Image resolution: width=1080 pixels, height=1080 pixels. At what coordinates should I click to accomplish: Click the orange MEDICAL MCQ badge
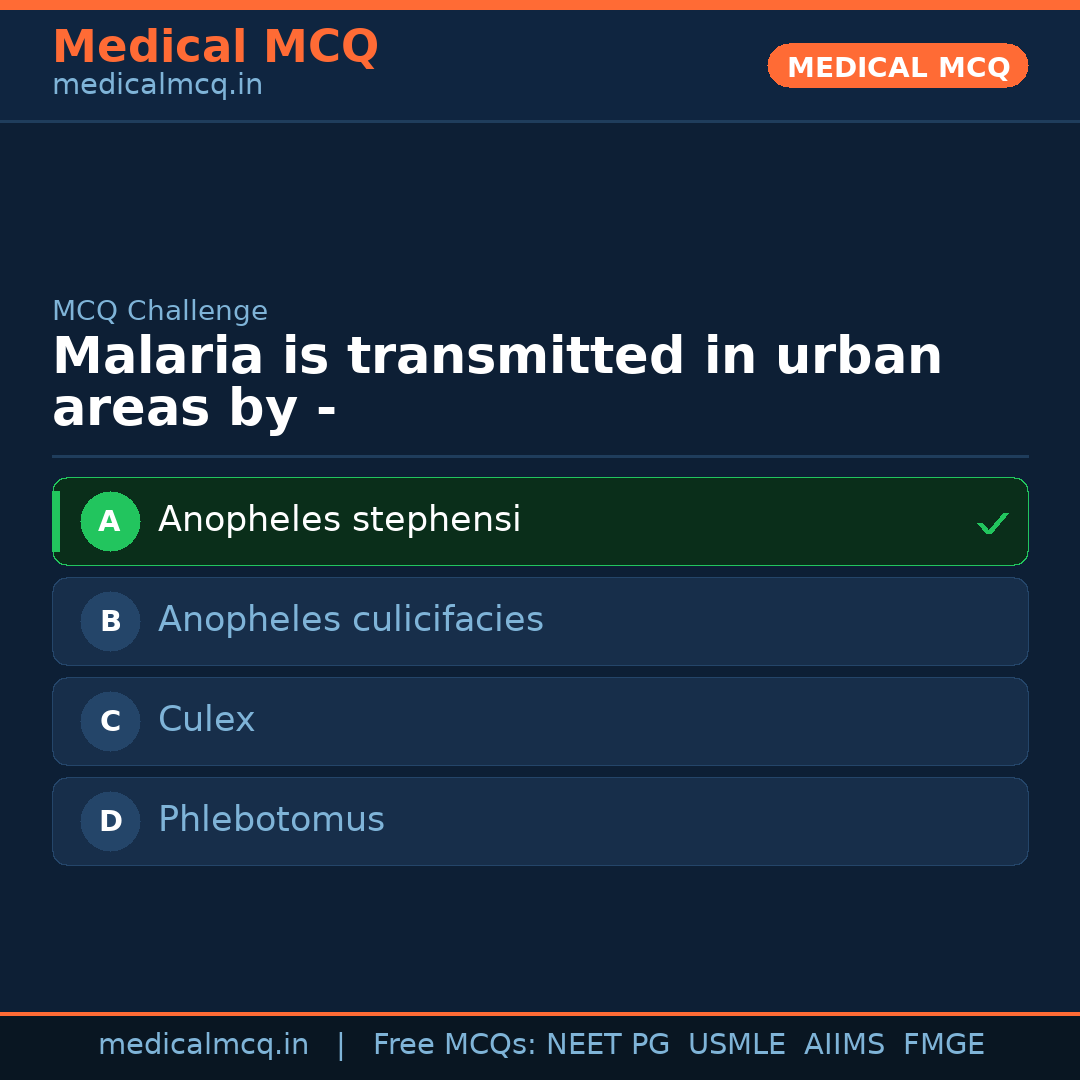897,66
